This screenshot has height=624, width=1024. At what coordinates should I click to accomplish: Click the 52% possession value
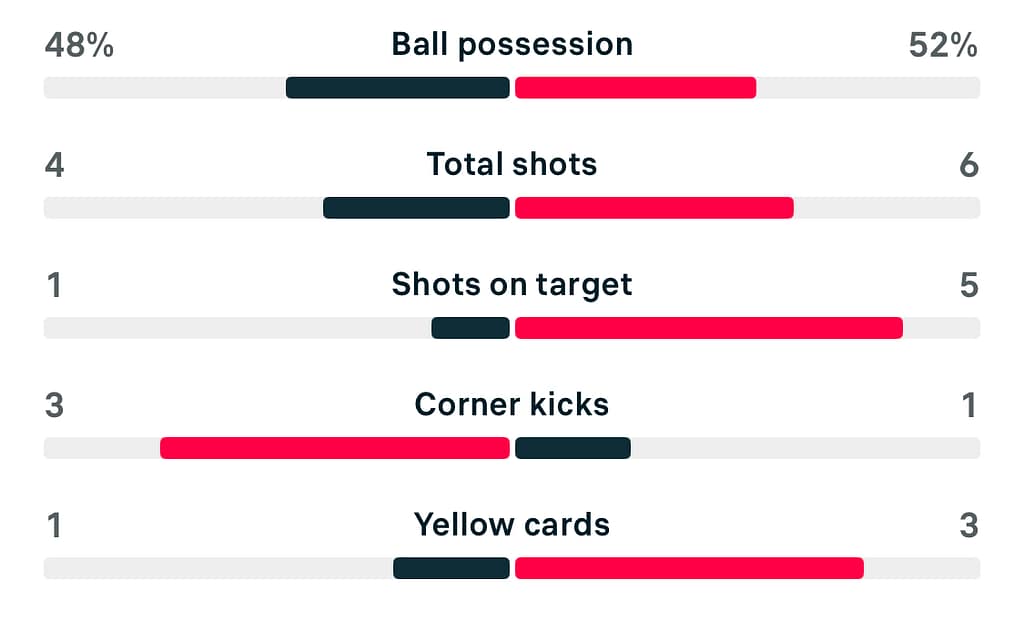[943, 45]
